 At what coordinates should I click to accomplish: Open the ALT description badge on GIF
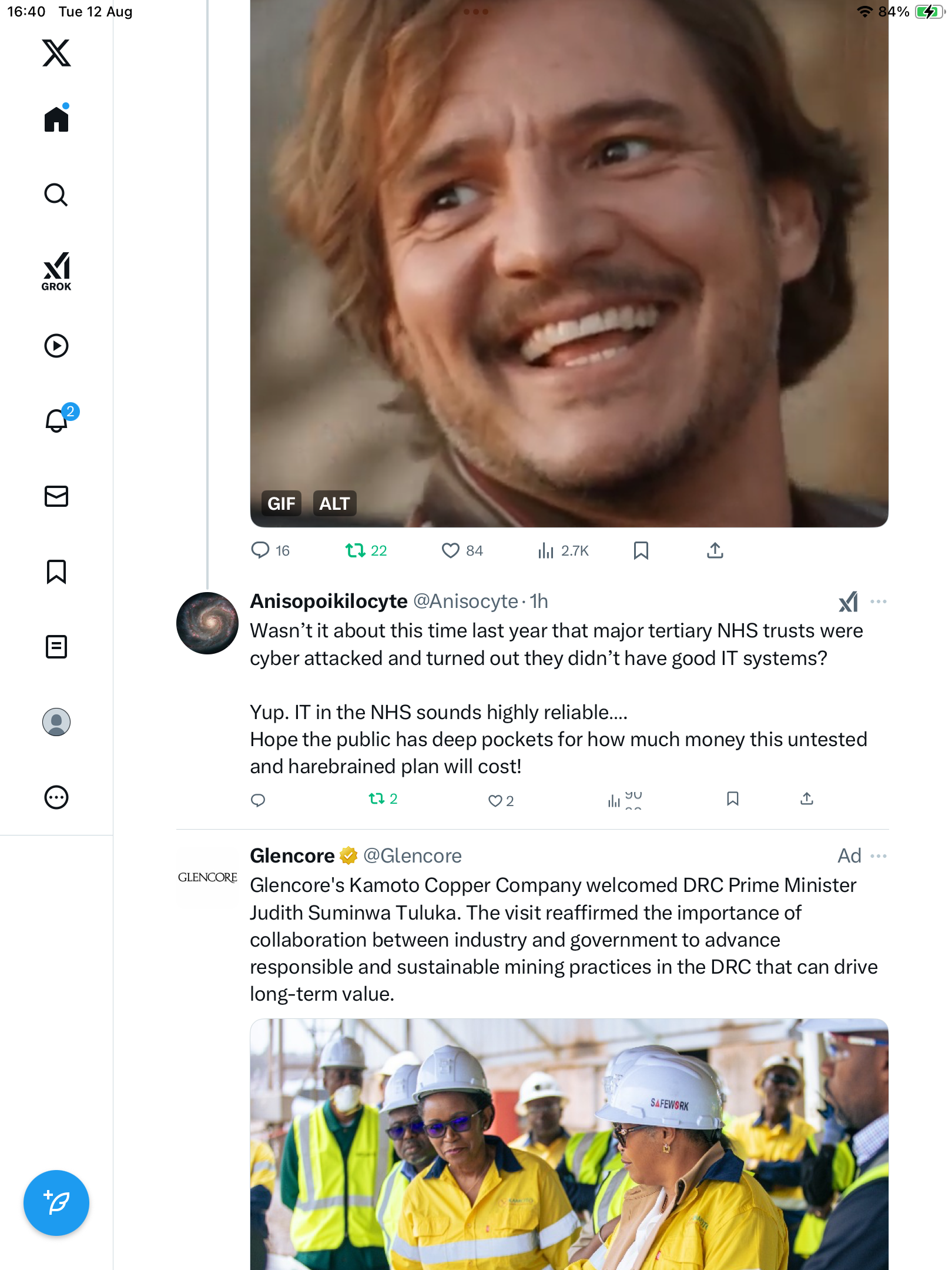point(334,504)
